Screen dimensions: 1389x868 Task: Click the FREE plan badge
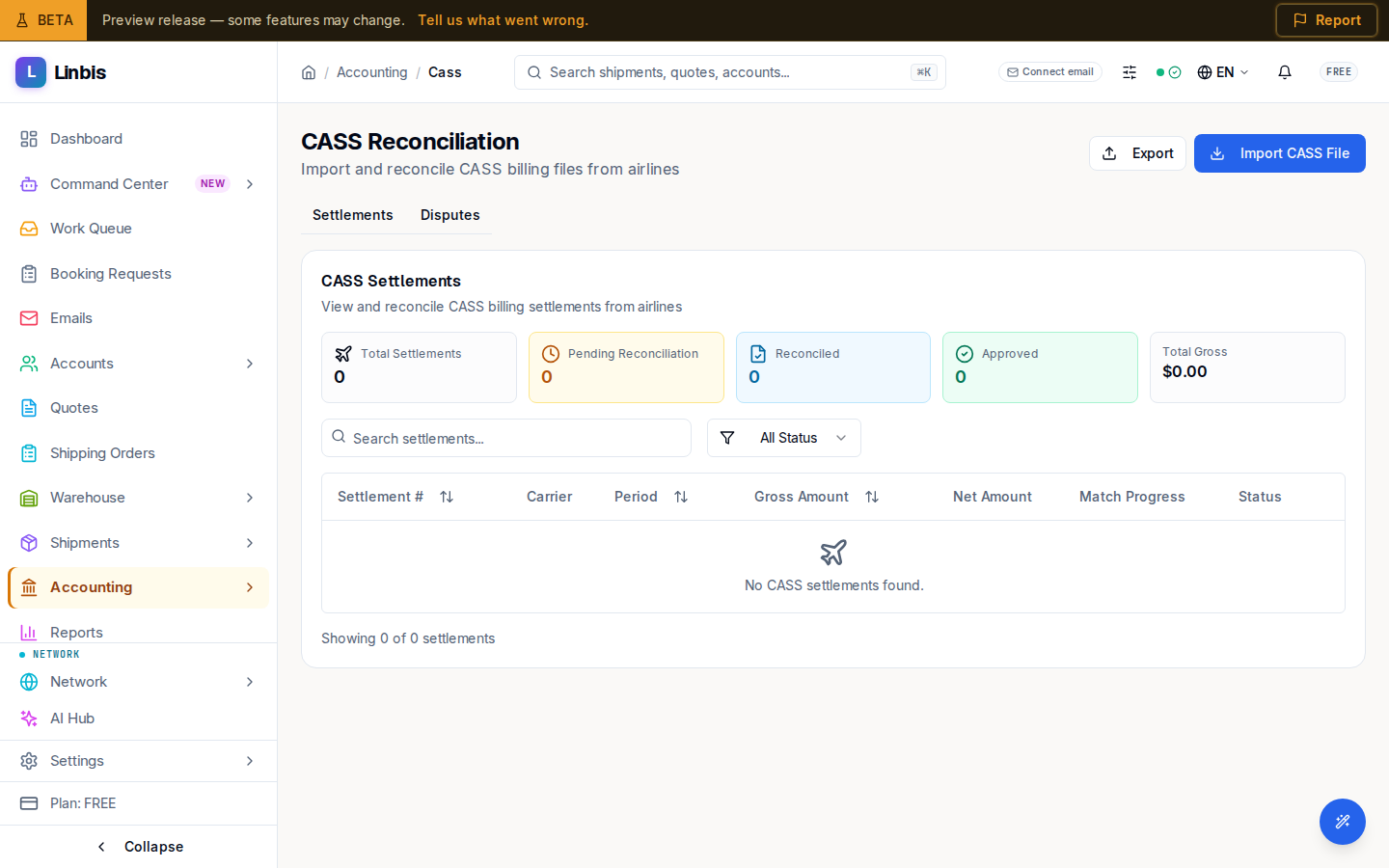[1339, 72]
